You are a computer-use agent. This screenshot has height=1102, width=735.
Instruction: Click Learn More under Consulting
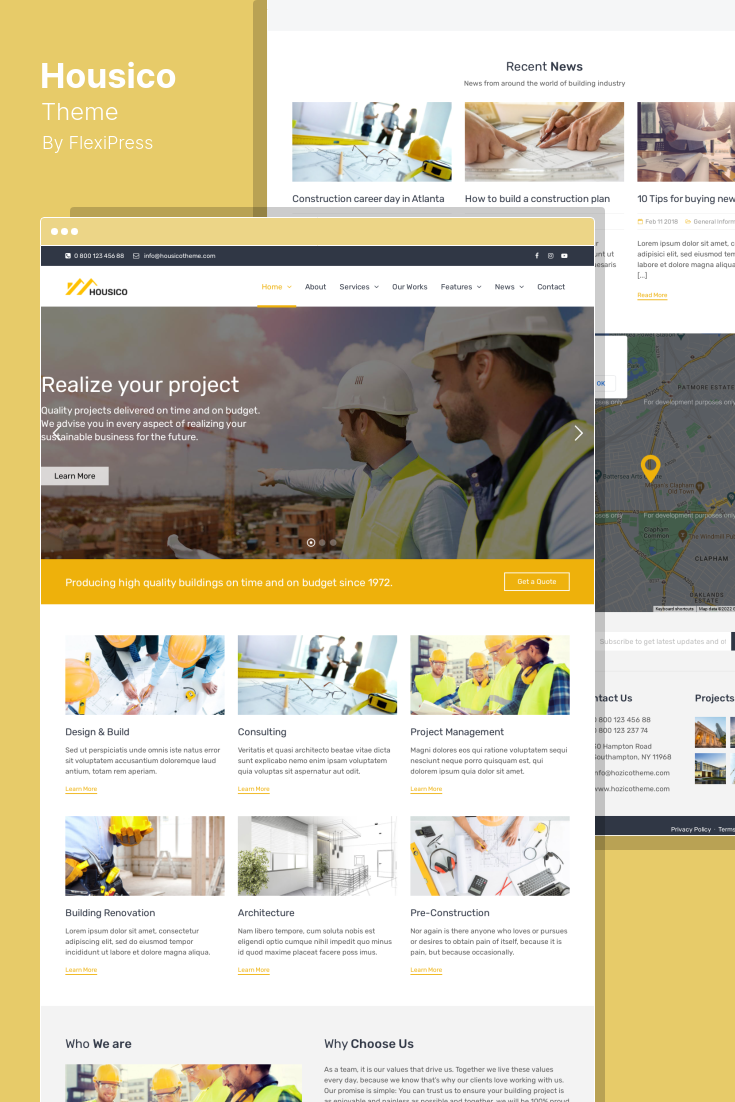coord(254,789)
